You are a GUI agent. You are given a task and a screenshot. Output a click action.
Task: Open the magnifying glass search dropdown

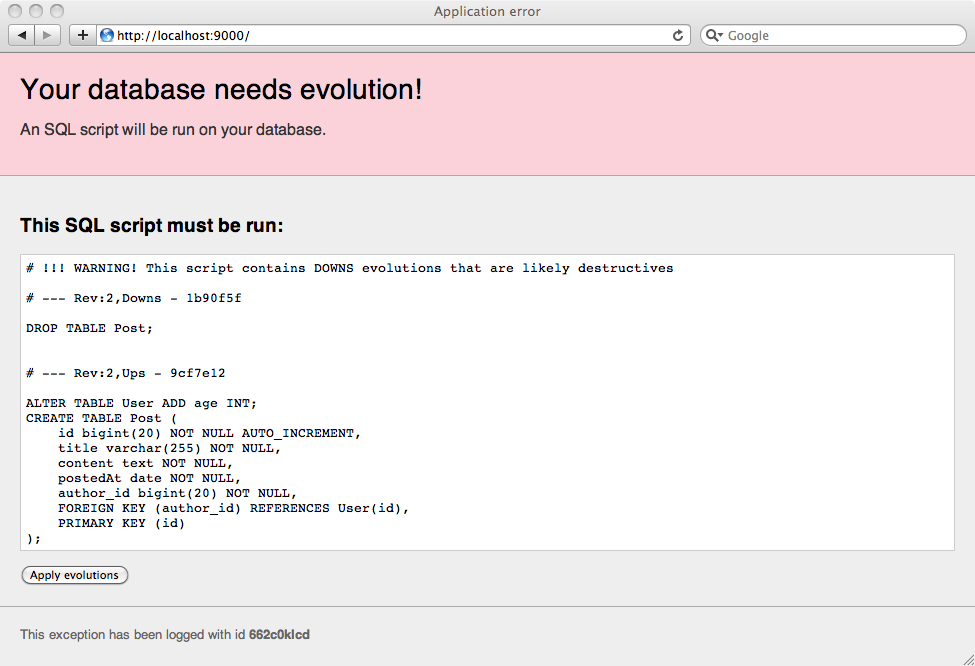714,35
